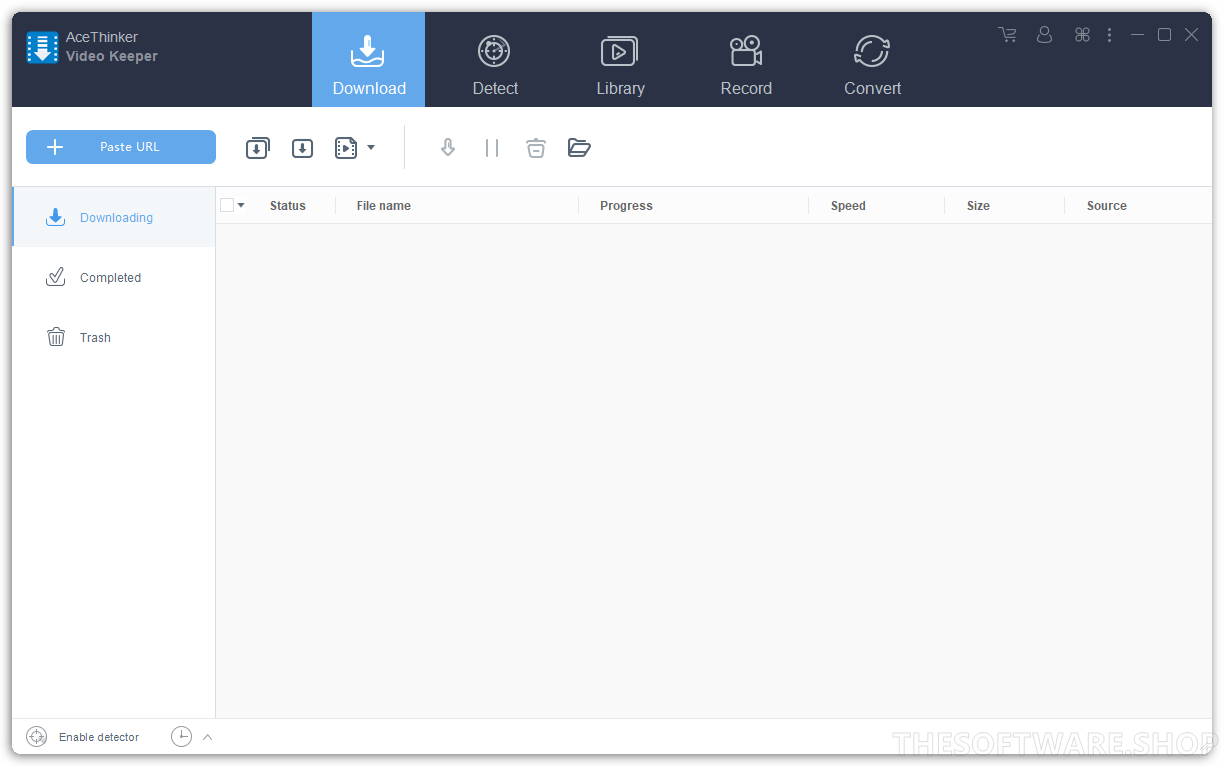This screenshot has width=1224, height=766.
Task: Click the single download box icon
Action: pos(302,148)
